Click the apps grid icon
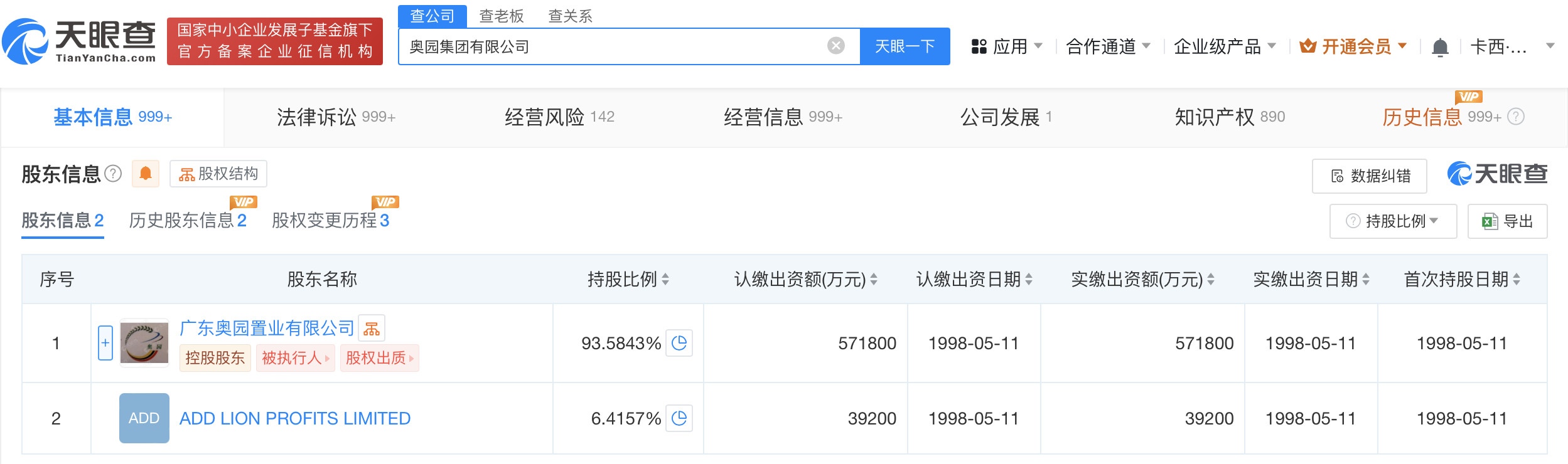This screenshot has width=1568, height=464. pyautogui.click(x=979, y=46)
